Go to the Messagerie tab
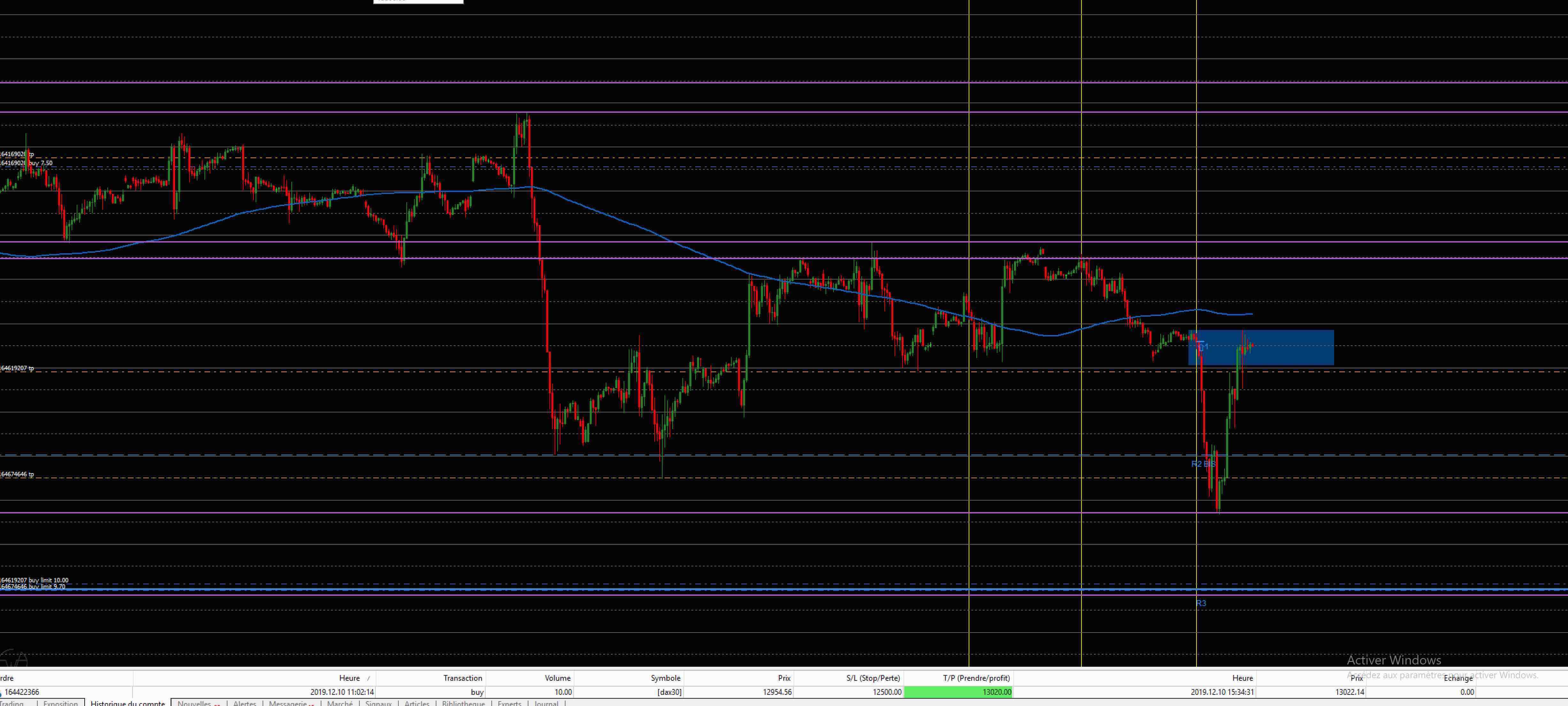 (287, 703)
